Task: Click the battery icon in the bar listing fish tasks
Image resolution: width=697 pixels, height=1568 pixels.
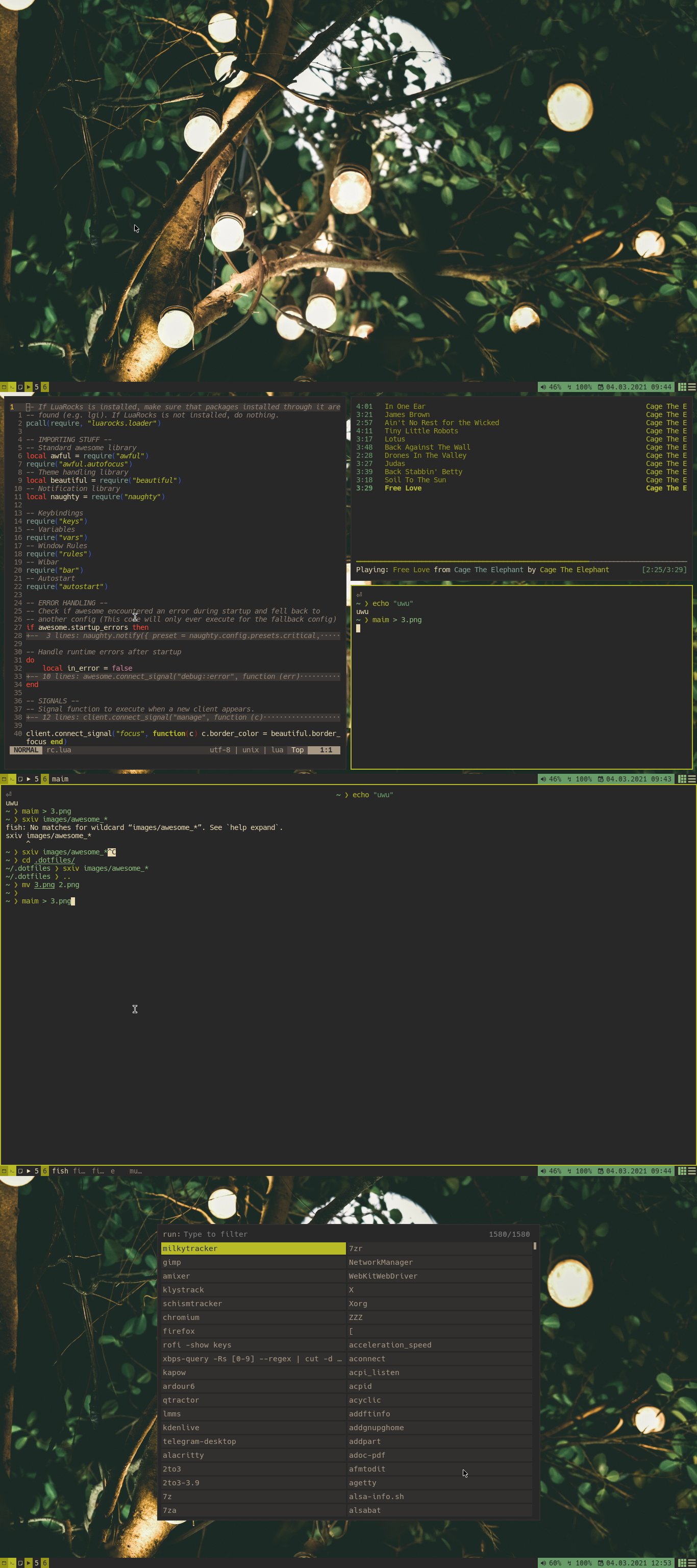Action: pos(570,1171)
